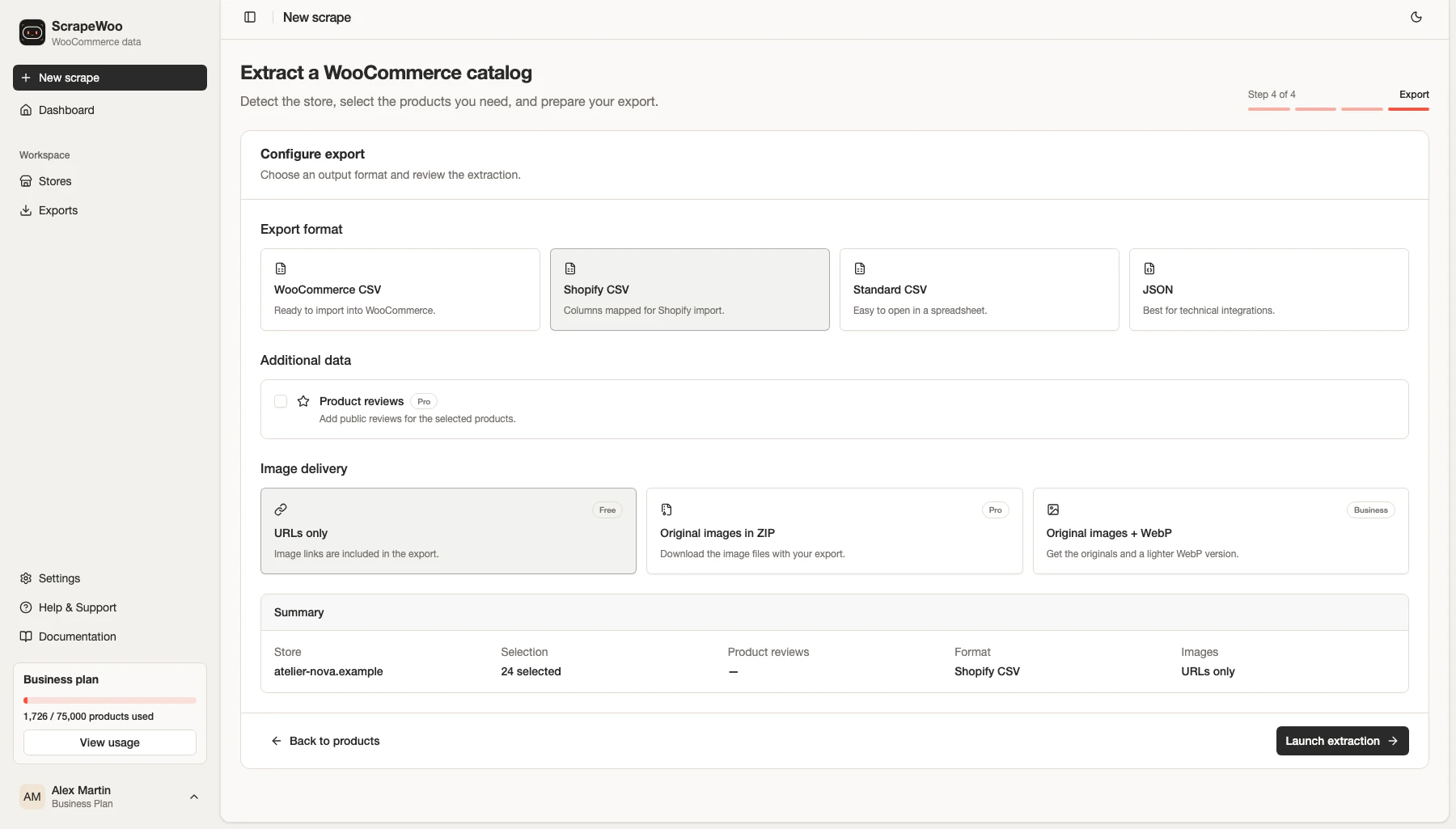Click the JSON file icon

(x=1149, y=269)
